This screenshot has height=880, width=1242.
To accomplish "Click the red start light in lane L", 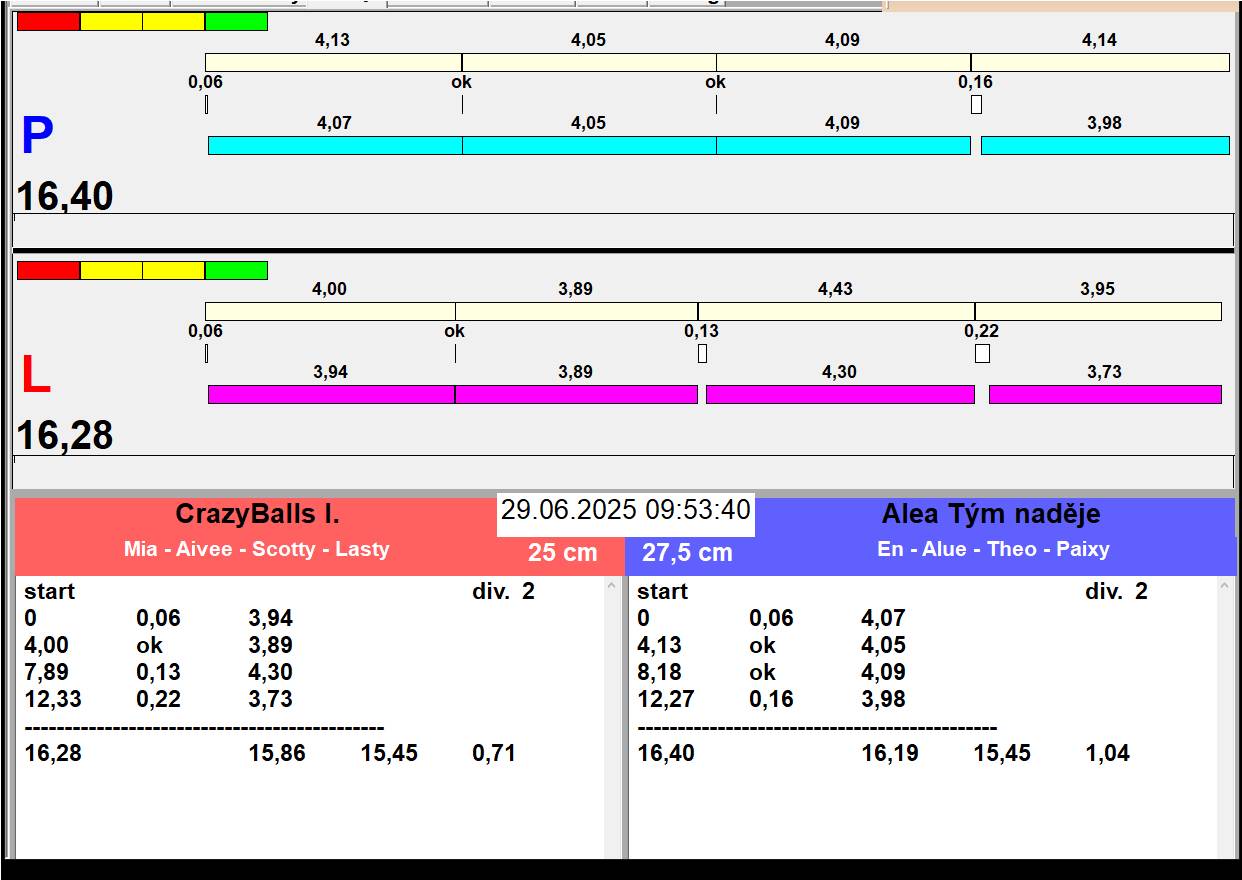I will point(48,271).
